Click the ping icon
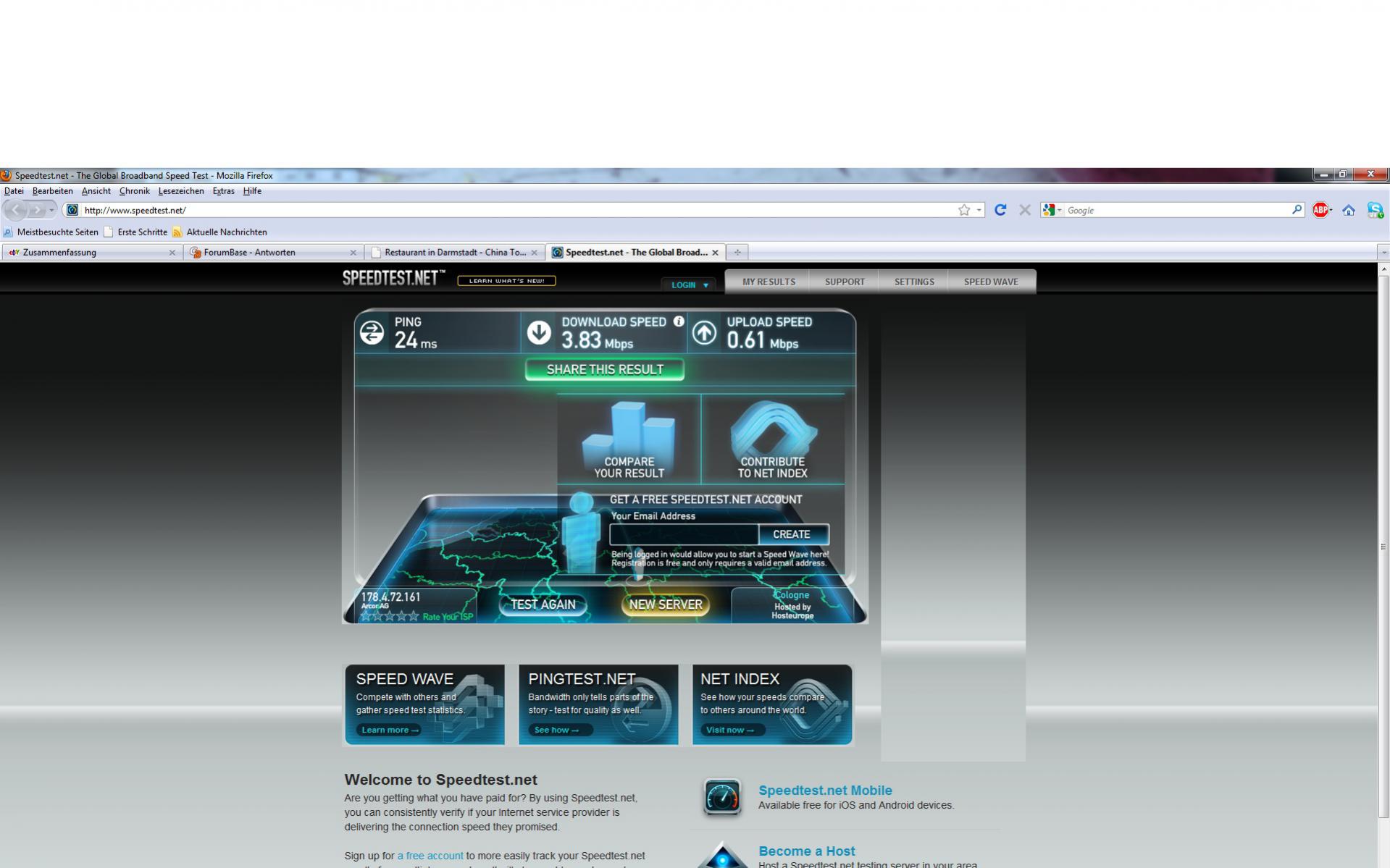Image resolution: width=1390 pixels, height=868 pixels. 372,333
